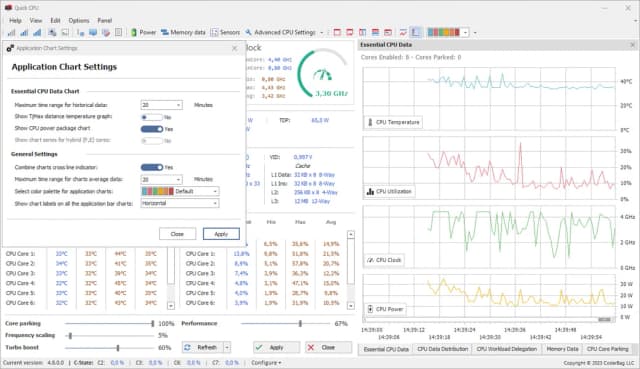Screen dimensions: 640x369
Task: Open the dropdown arrow beside Refresh
Action: (x=227, y=347)
